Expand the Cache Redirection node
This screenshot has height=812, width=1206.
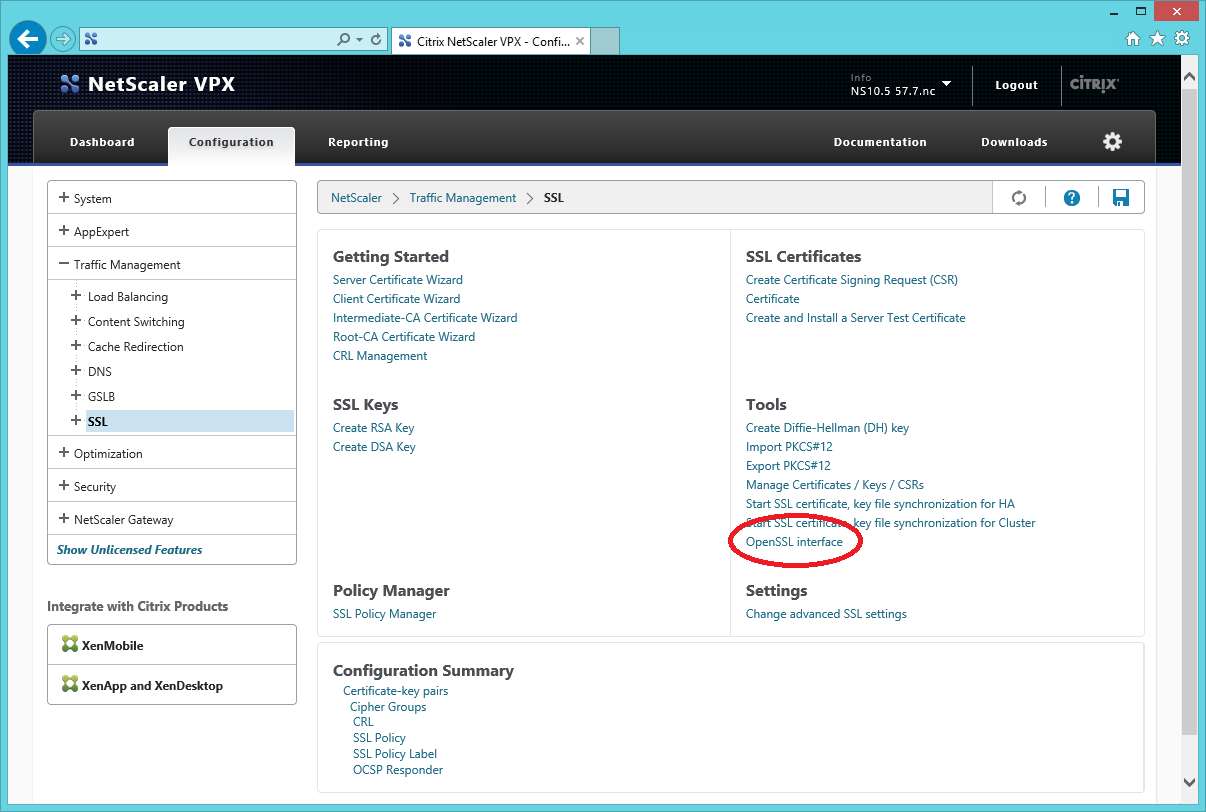76,346
